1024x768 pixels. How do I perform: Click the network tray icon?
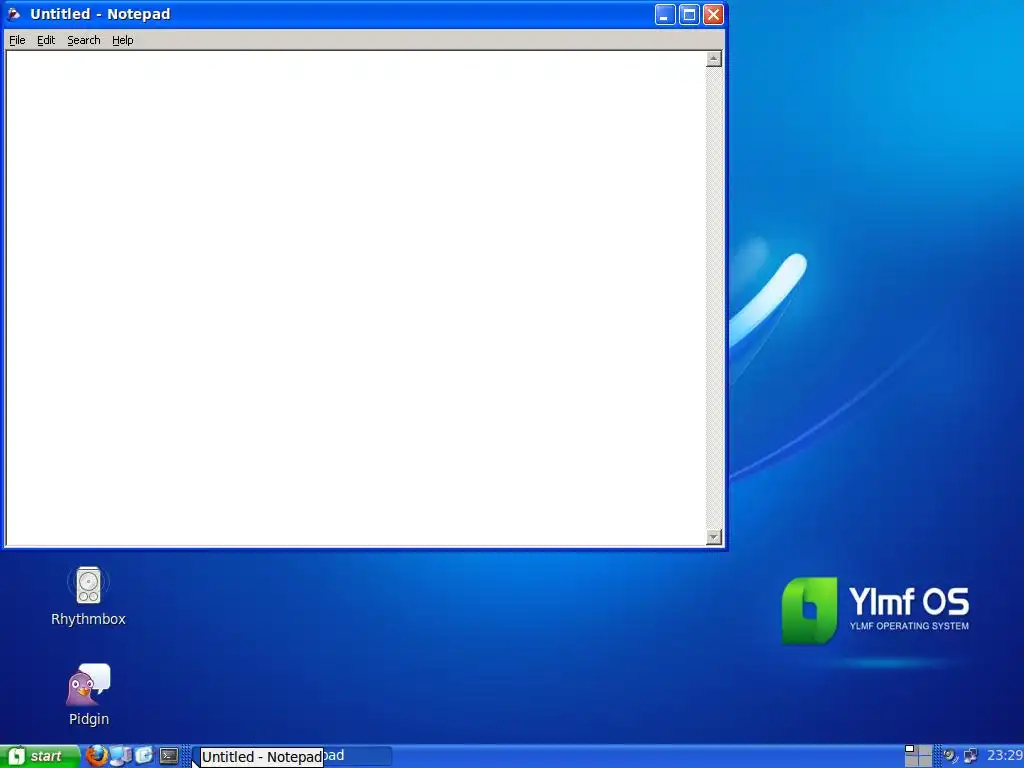(971, 756)
